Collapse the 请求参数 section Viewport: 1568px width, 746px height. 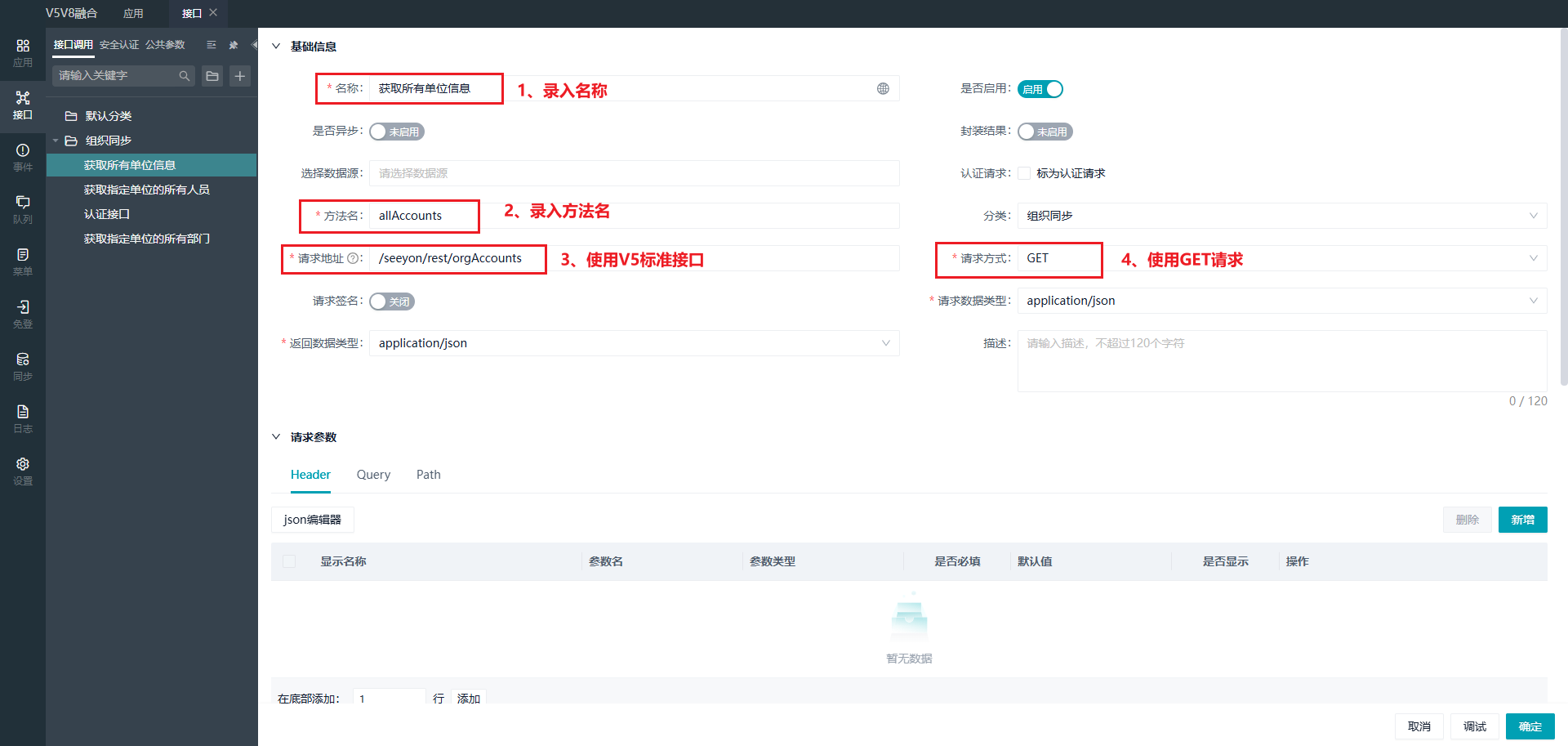[276, 437]
